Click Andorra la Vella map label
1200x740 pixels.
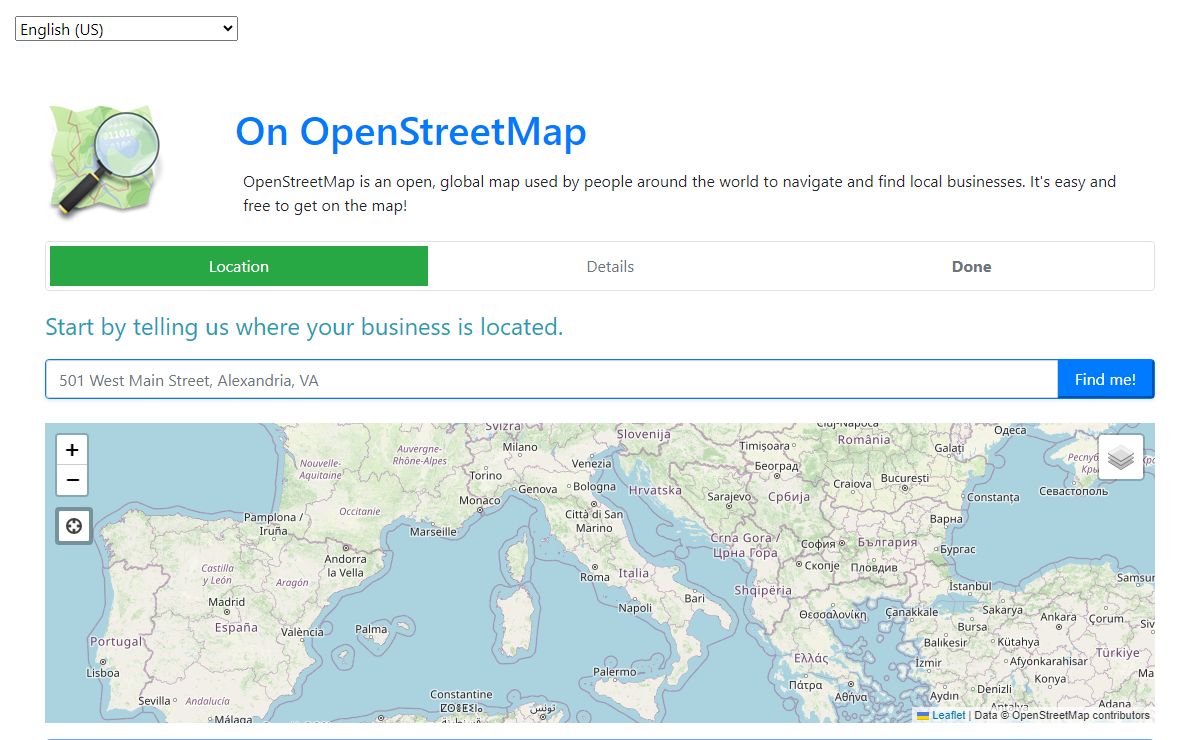[345, 566]
